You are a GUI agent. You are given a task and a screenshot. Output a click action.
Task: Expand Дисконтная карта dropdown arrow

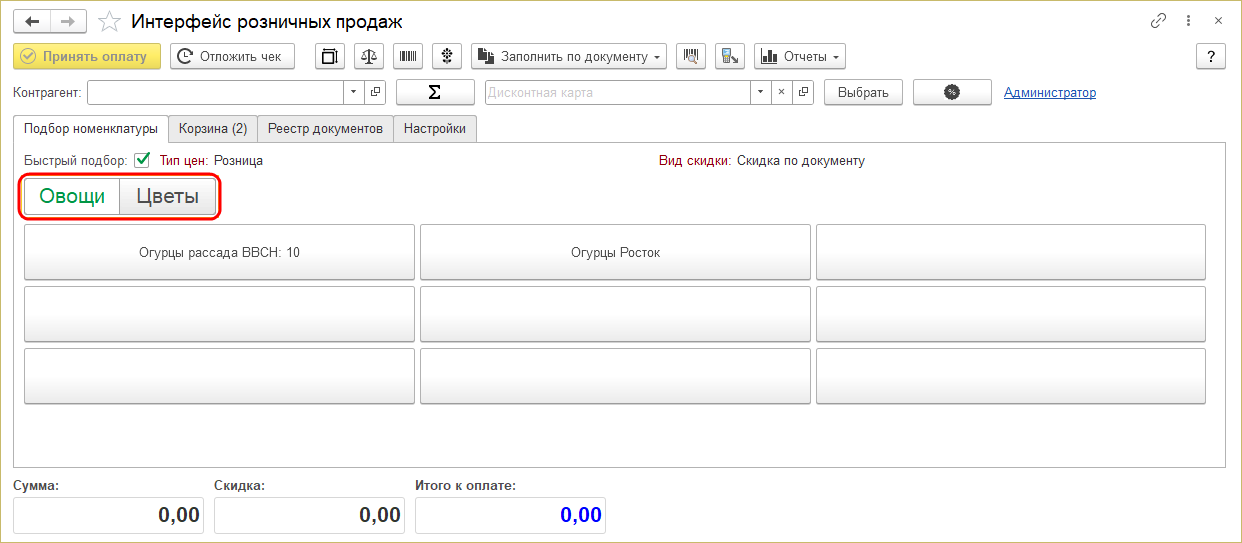pyautogui.click(x=761, y=92)
